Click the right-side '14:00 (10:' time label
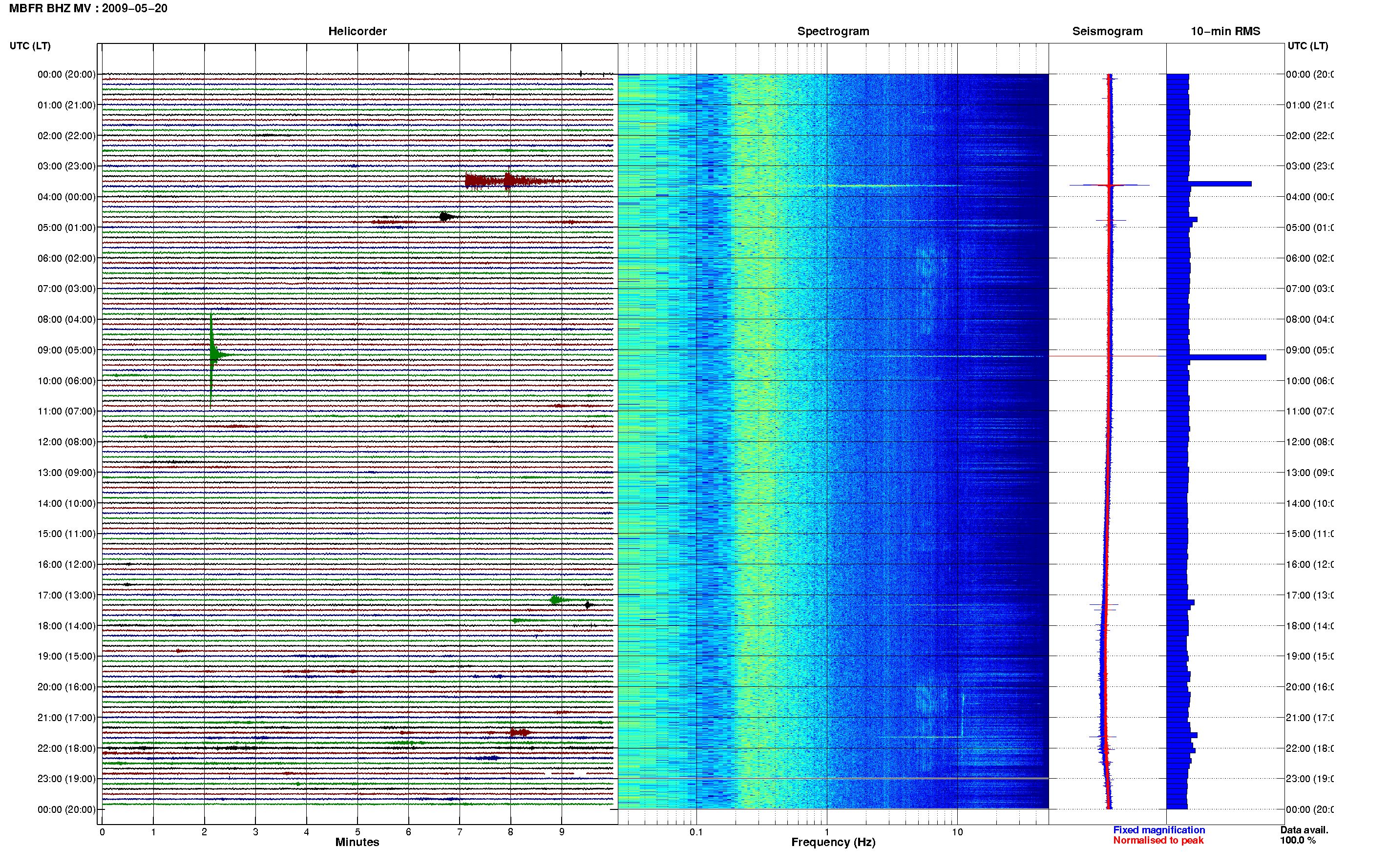Viewport: 1389px width, 868px height. (1310, 503)
